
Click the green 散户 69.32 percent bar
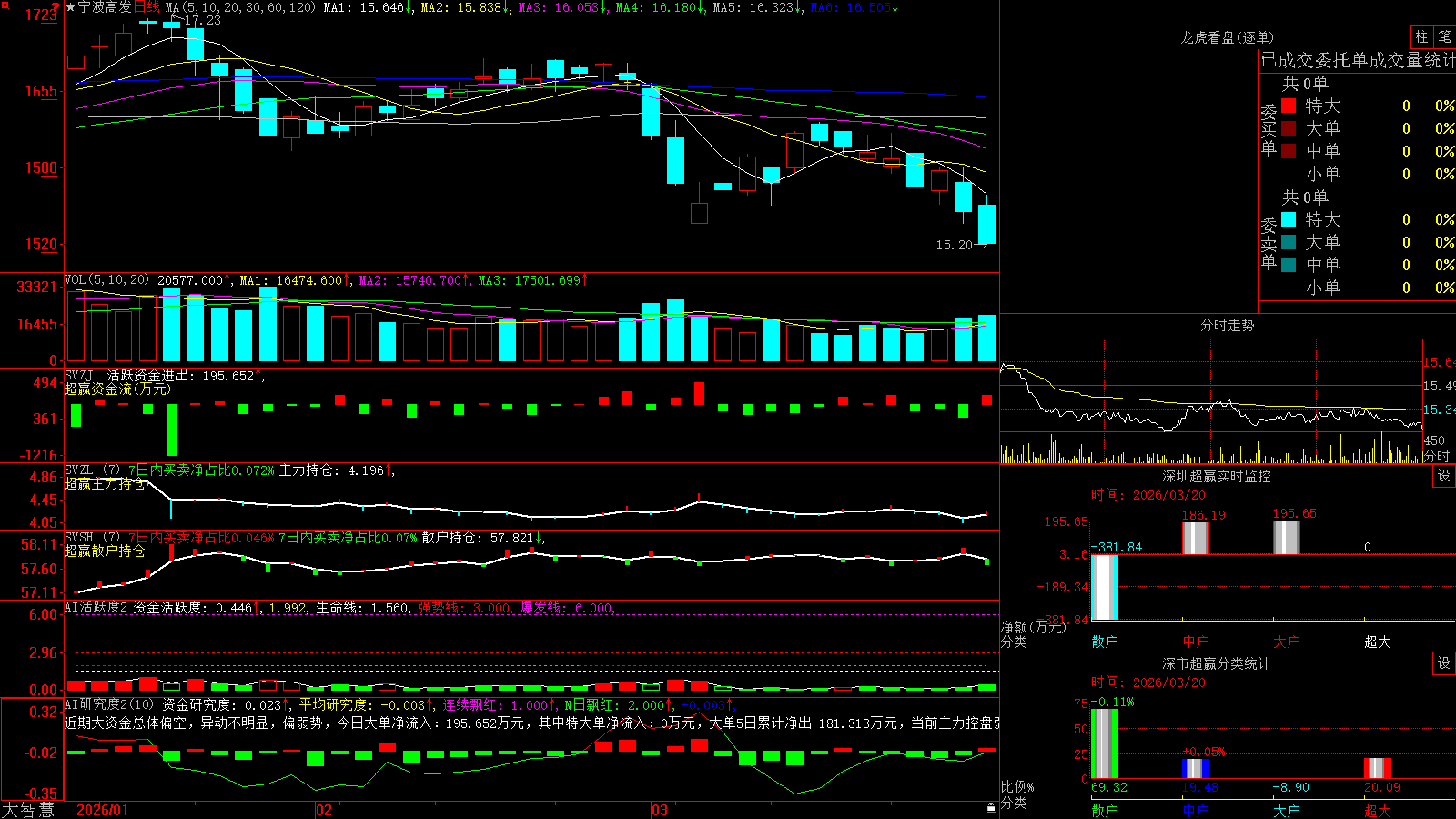pyautogui.click(x=1104, y=743)
